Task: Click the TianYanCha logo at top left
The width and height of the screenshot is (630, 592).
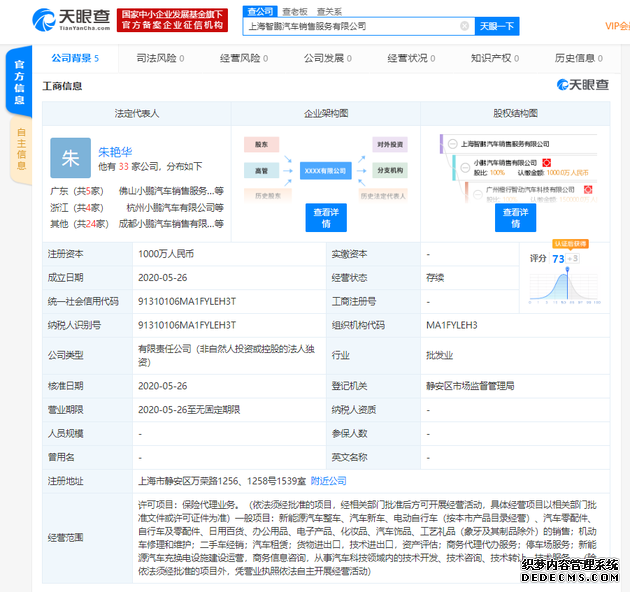Action: (71, 20)
